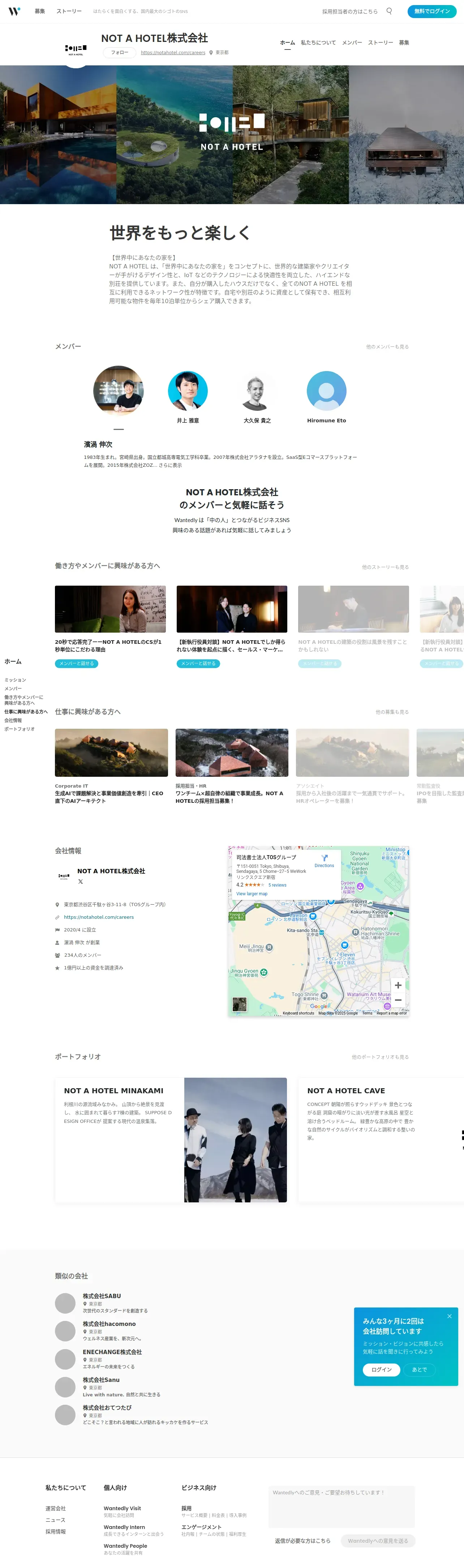Open the Corporate IT job posting
This screenshot has height=1568, width=464.
click(x=111, y=766)
